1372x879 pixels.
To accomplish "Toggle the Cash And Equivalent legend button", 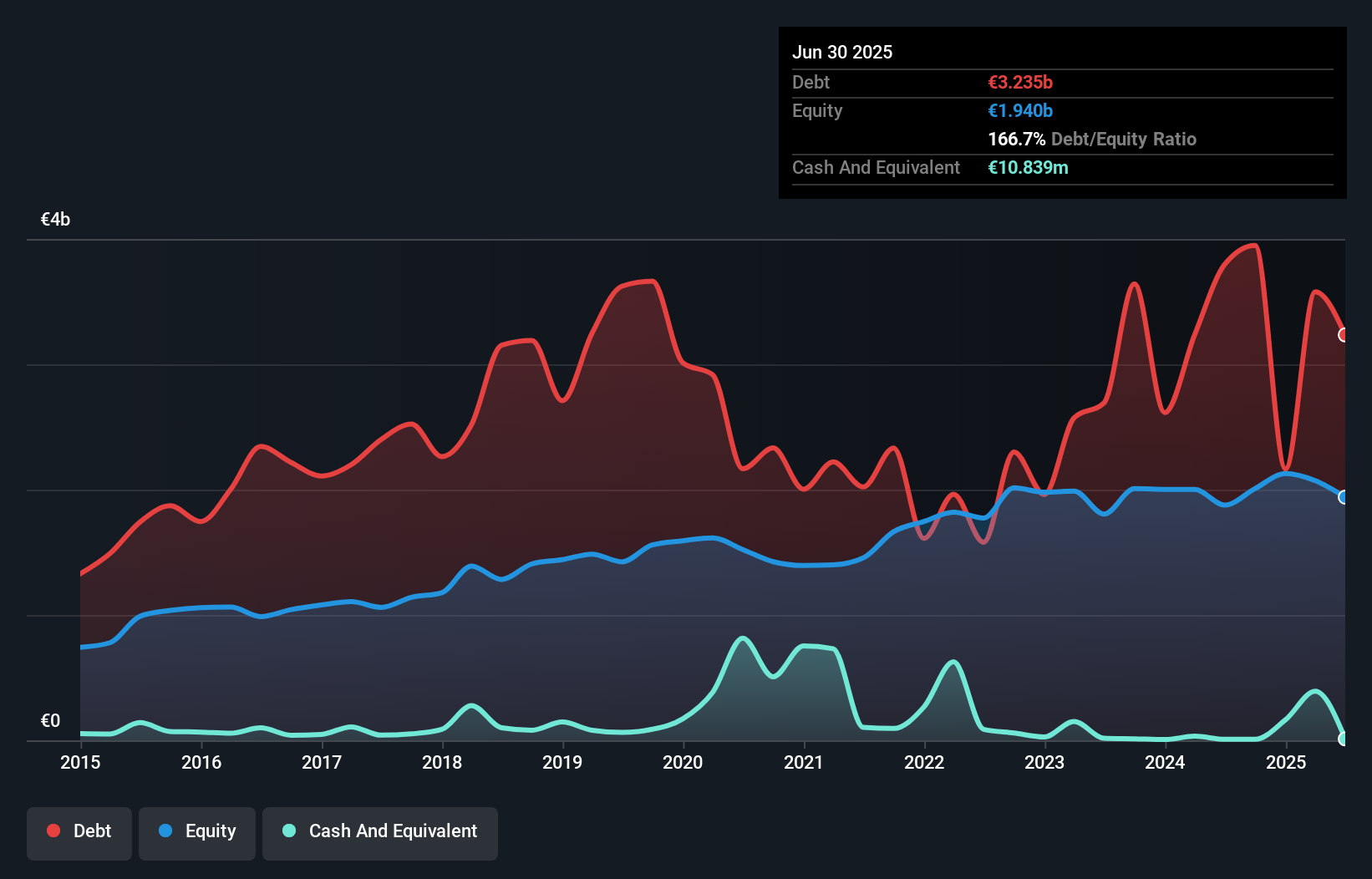I will pyautogui.click(x=380, y=833).
